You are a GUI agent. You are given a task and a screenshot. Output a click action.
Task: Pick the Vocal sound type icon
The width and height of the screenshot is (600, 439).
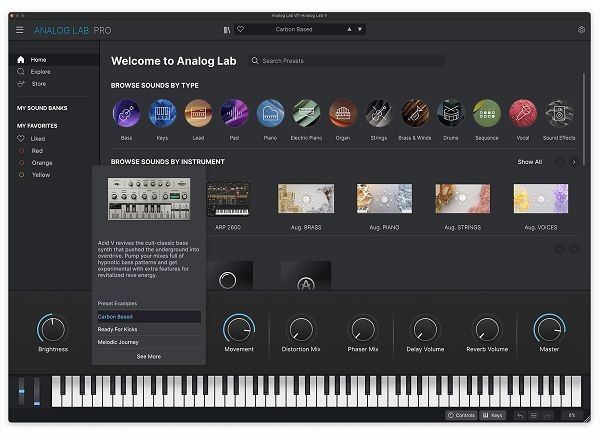click(523, 113)
